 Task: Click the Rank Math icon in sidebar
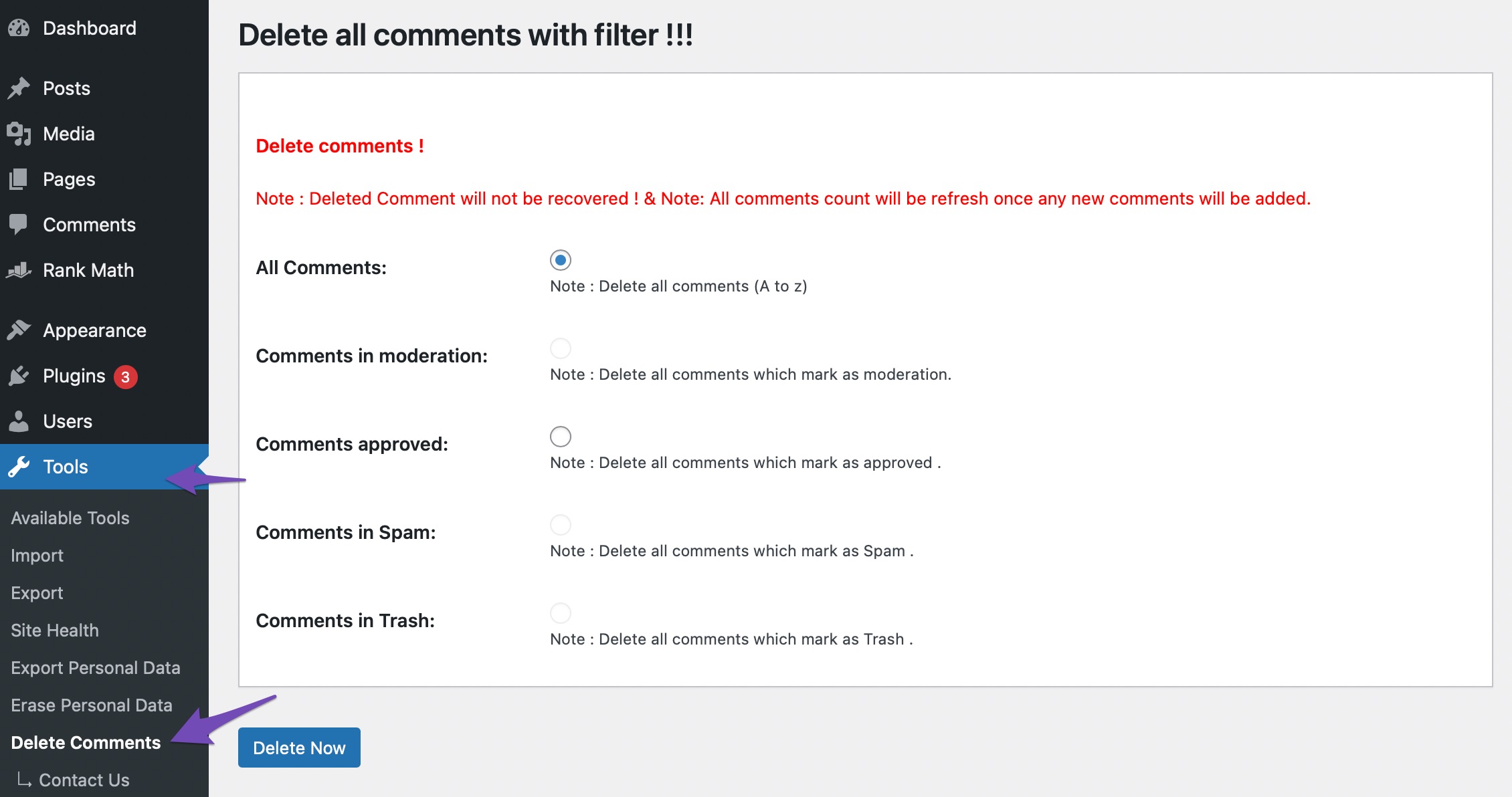pos(20,270)
